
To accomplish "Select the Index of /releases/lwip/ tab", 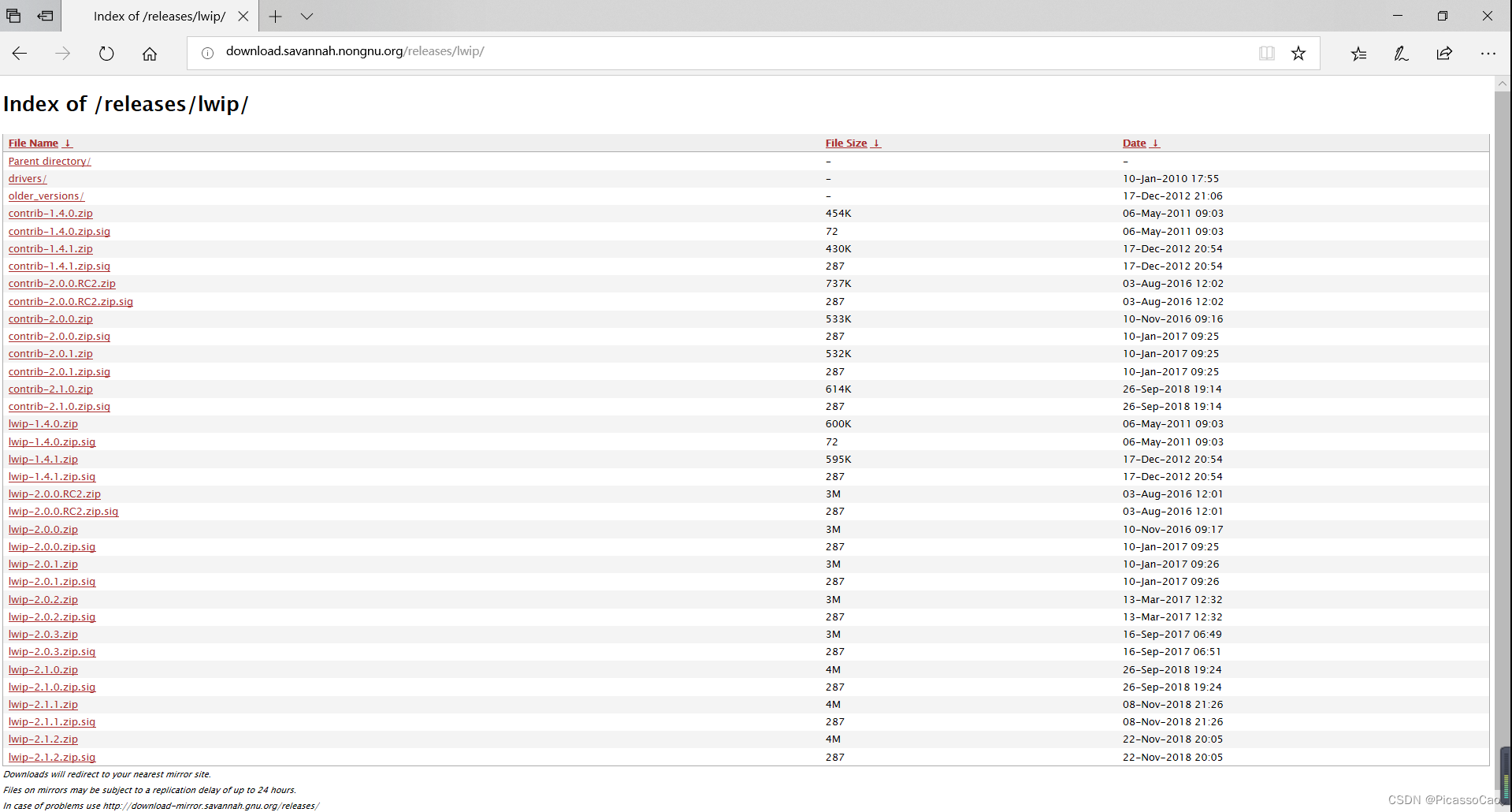I will point(159,16).
